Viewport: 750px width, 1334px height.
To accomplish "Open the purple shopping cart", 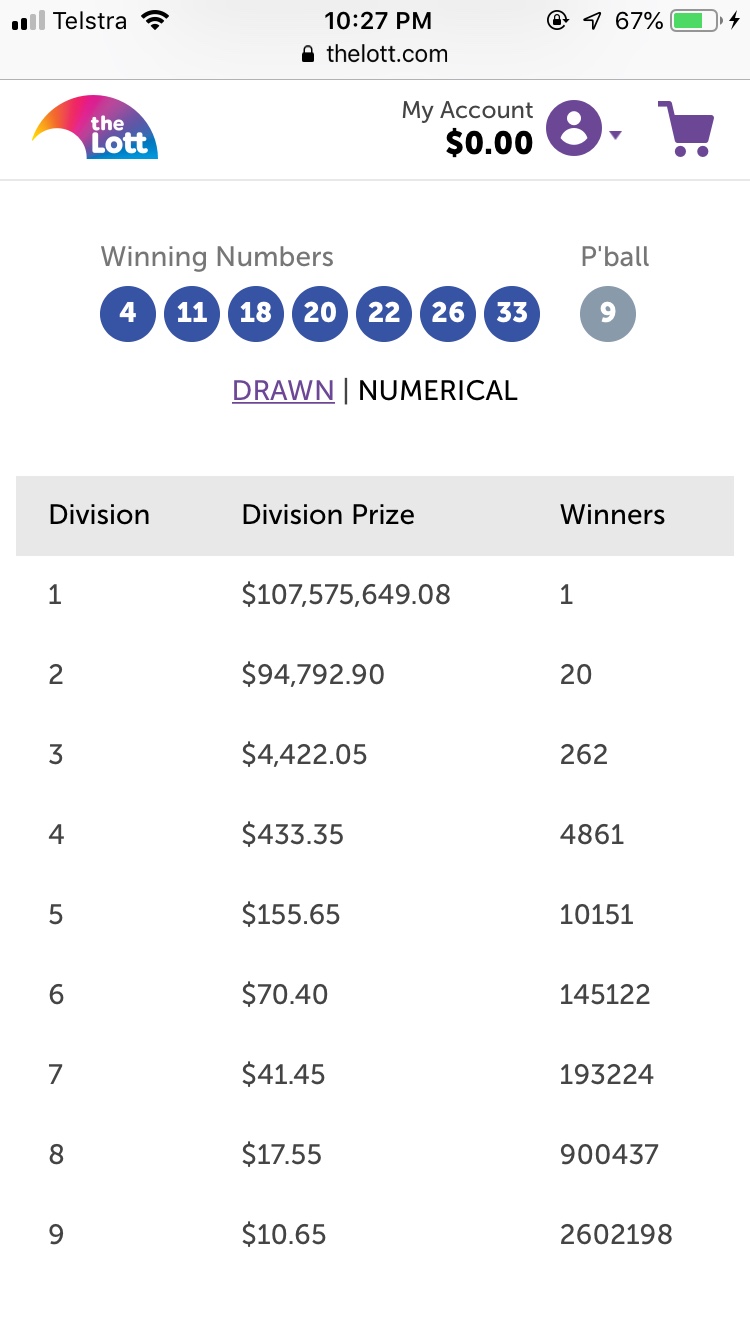I will coord(686,129).
